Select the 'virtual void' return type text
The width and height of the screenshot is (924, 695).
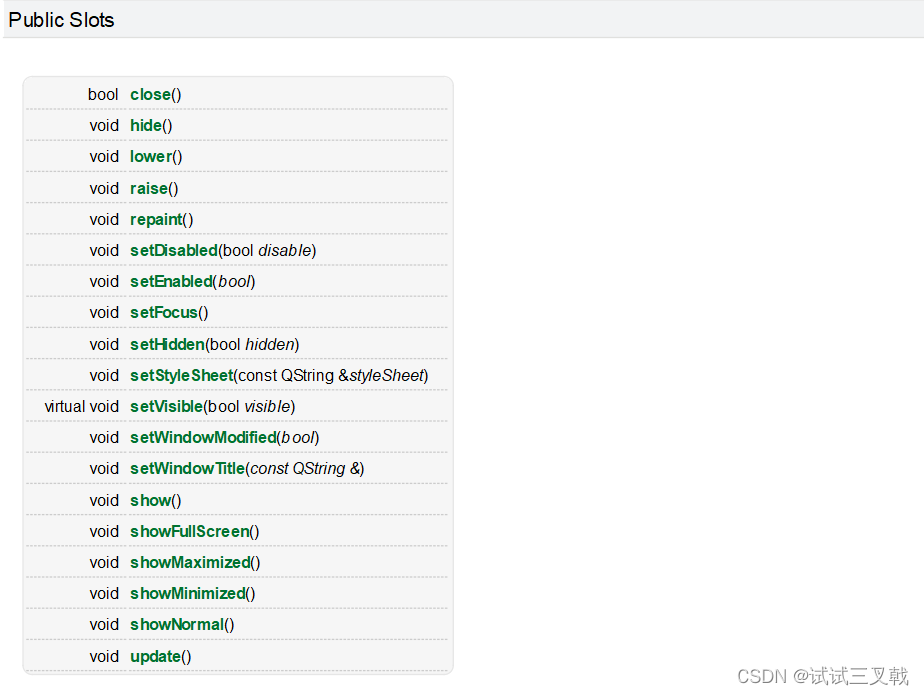tap(82, 407)
